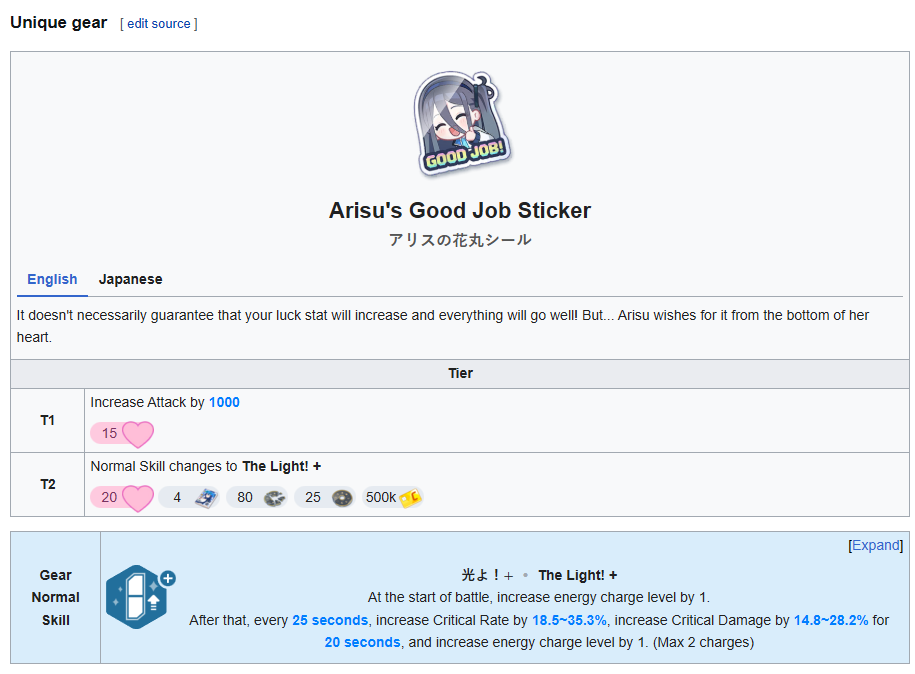915x674 pixels.
Task: Click the Arisu's Good Job Sticker title
Action: (460, 210)
